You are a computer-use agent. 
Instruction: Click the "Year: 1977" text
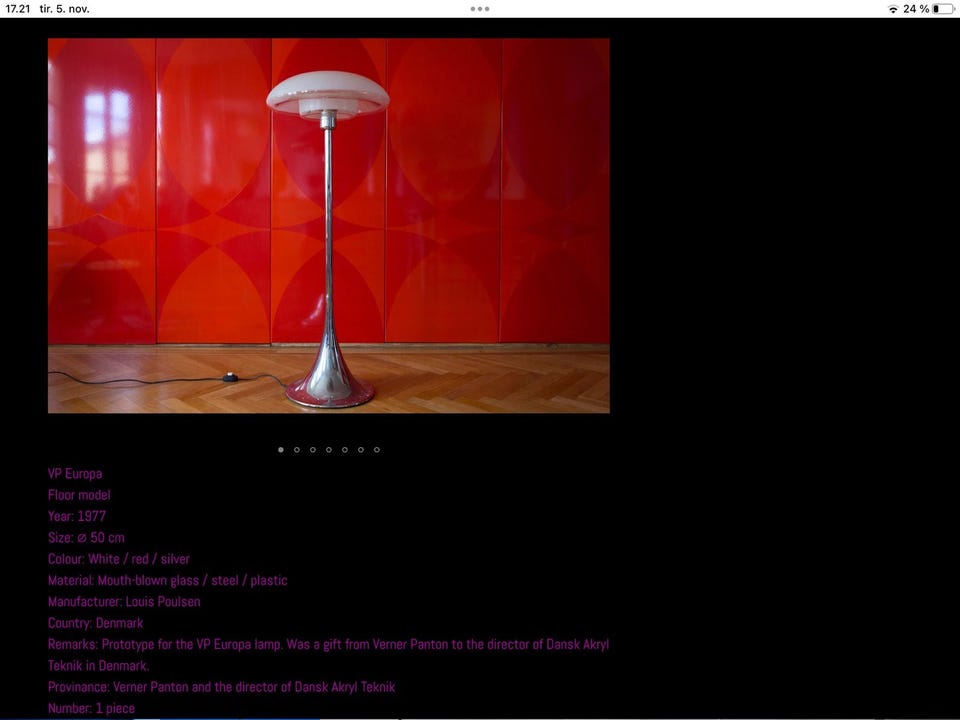click(77, 517)
